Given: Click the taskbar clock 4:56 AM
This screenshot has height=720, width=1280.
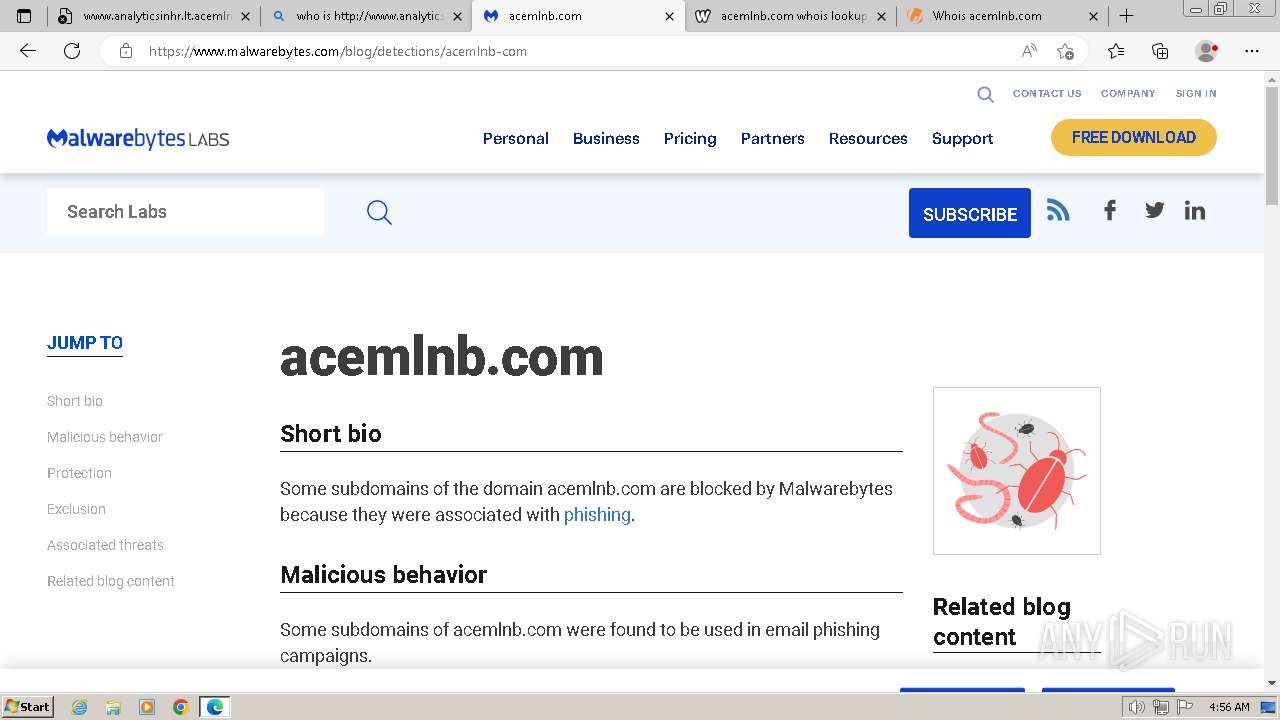Looking at the screenshot, I should pyautogui.click(x=1229, y=707).
